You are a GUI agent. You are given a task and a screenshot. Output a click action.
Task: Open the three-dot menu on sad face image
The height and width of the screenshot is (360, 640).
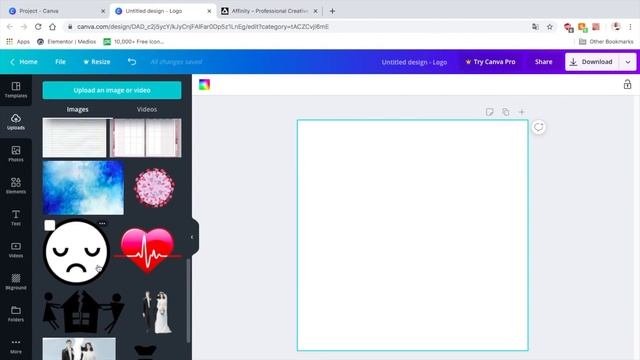coord(102,223)
